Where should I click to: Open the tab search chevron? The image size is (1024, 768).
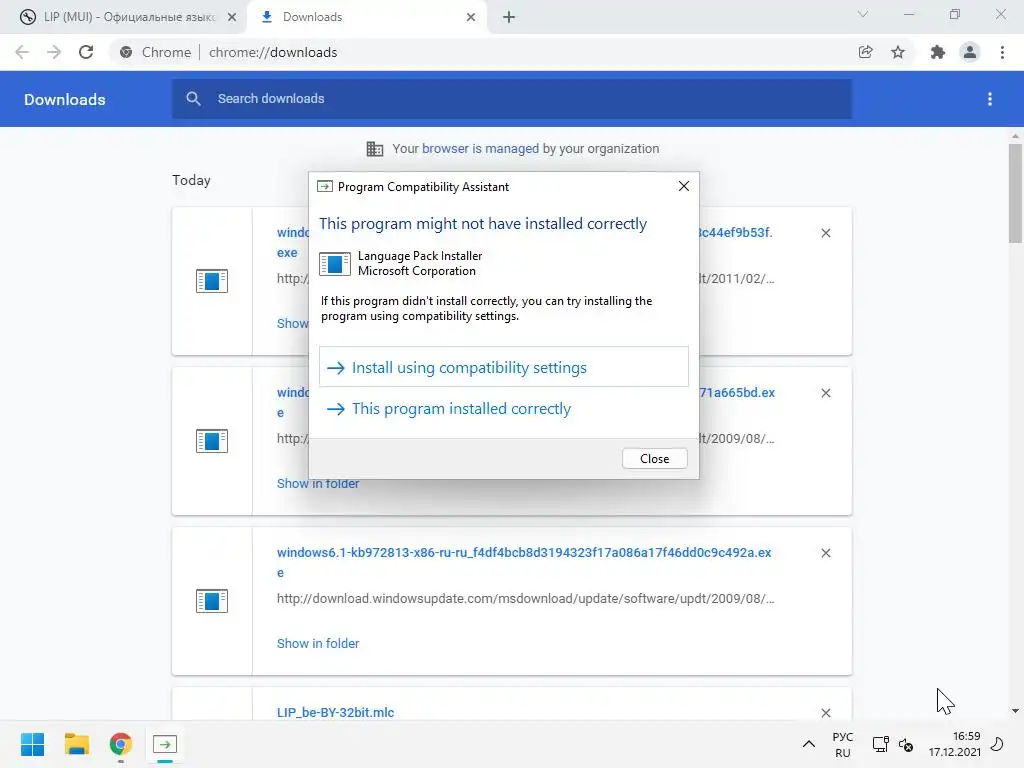coord(863,14)
